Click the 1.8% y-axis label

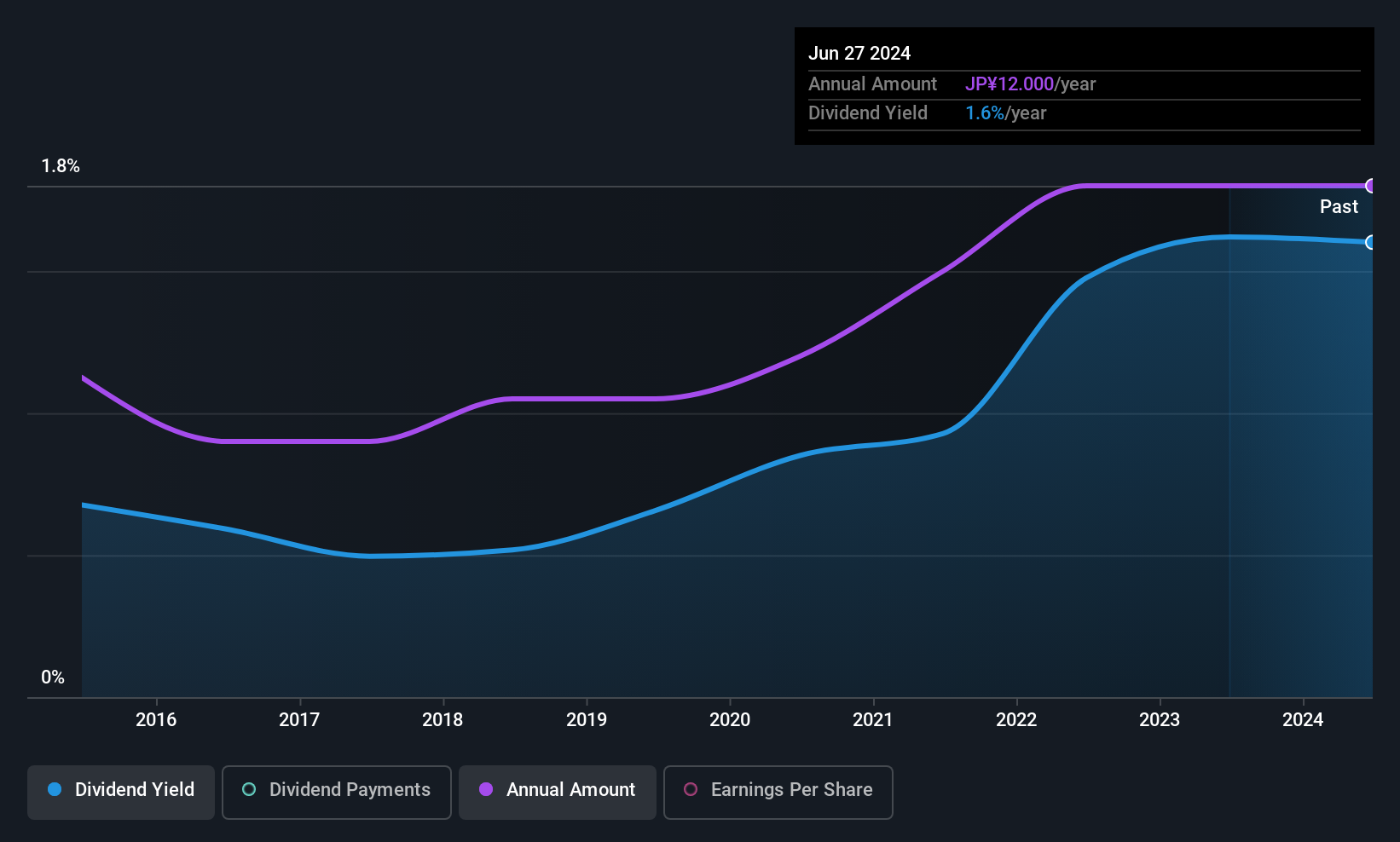pos(61,166)
